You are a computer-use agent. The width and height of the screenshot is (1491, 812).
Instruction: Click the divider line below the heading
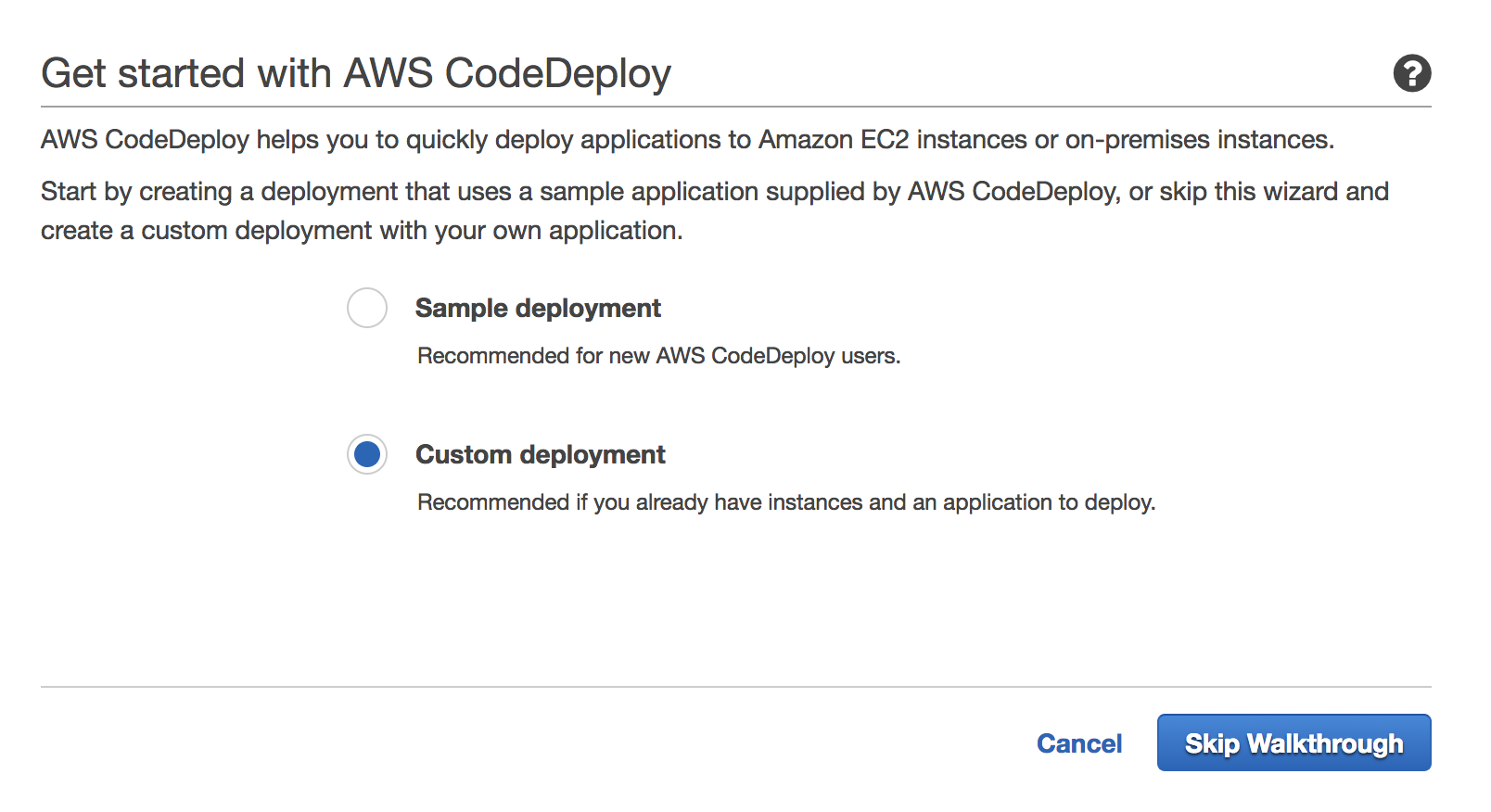[x=735, y=107]
